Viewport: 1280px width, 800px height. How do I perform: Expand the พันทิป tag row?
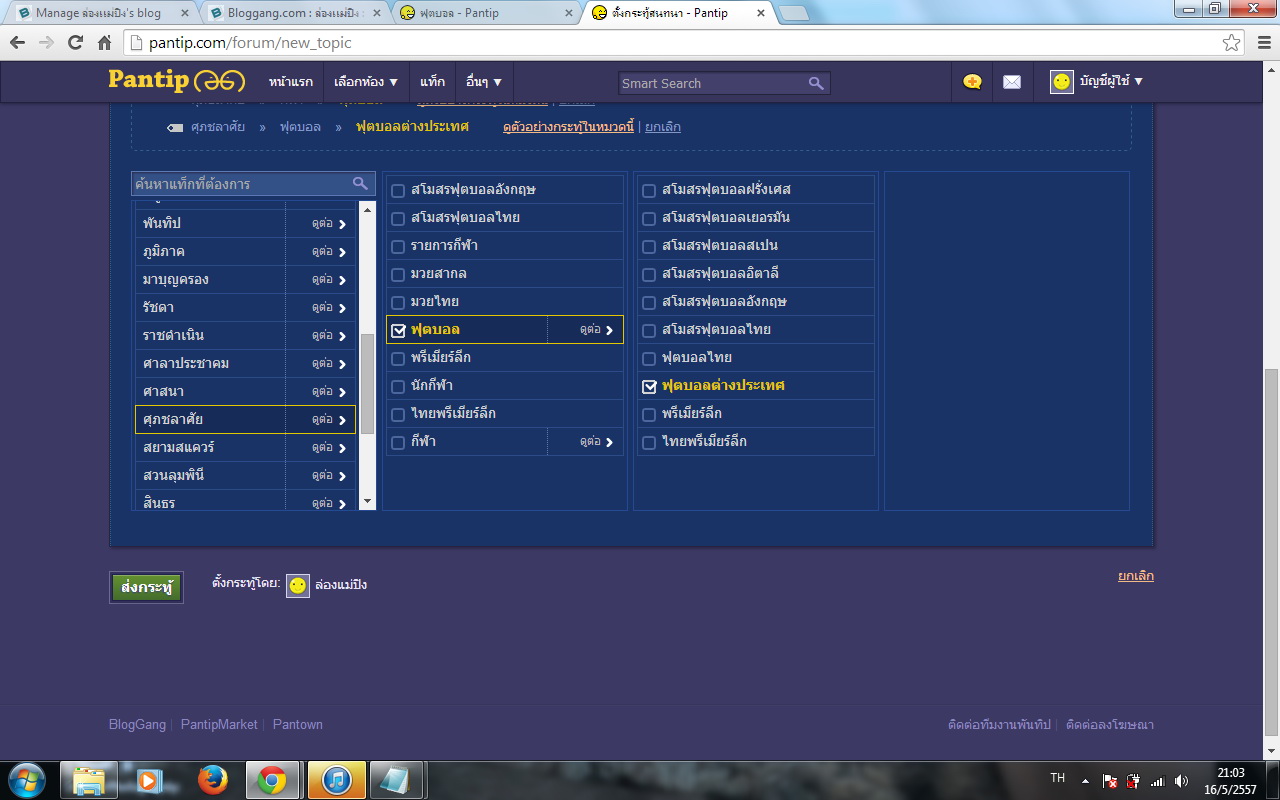(x=329, y=223)
